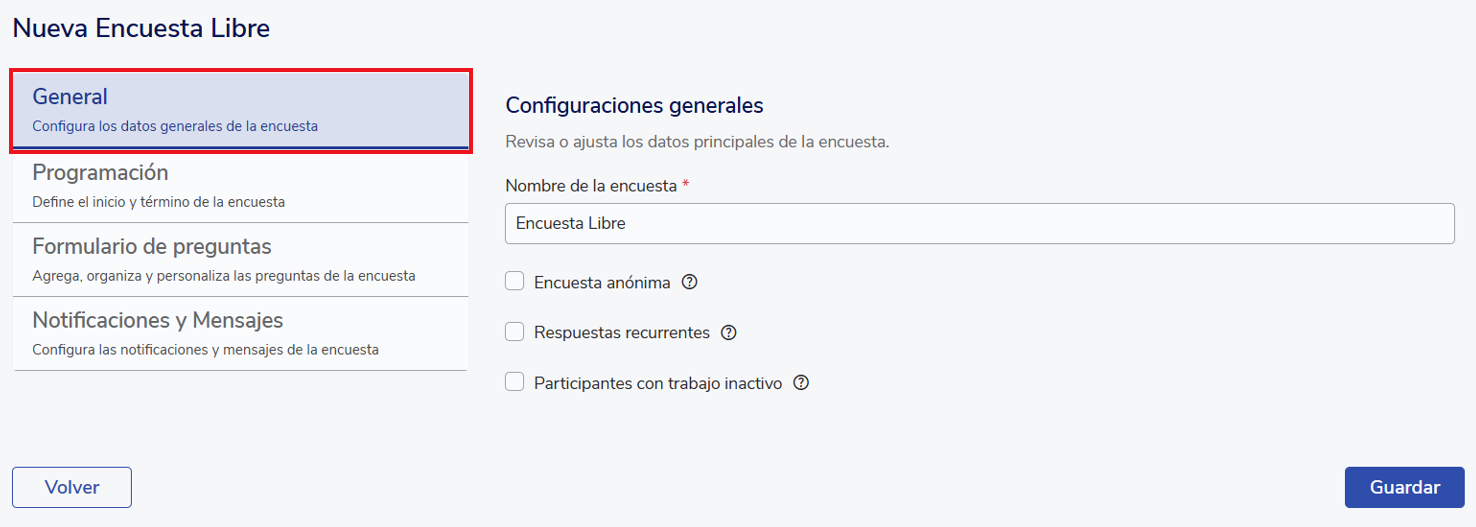1476x527 pixels.
Task: Enable the Encuesta anónima checkbox
Action: [x=515, y=282]
